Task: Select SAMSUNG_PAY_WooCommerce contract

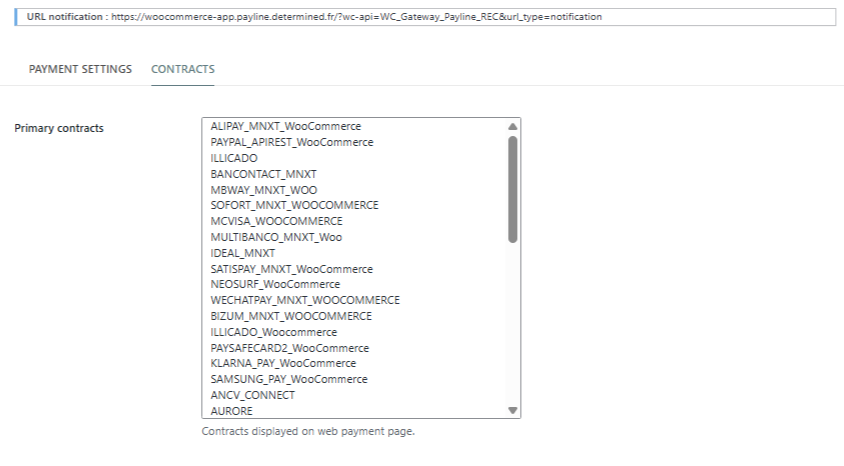Action: [288, 379]
